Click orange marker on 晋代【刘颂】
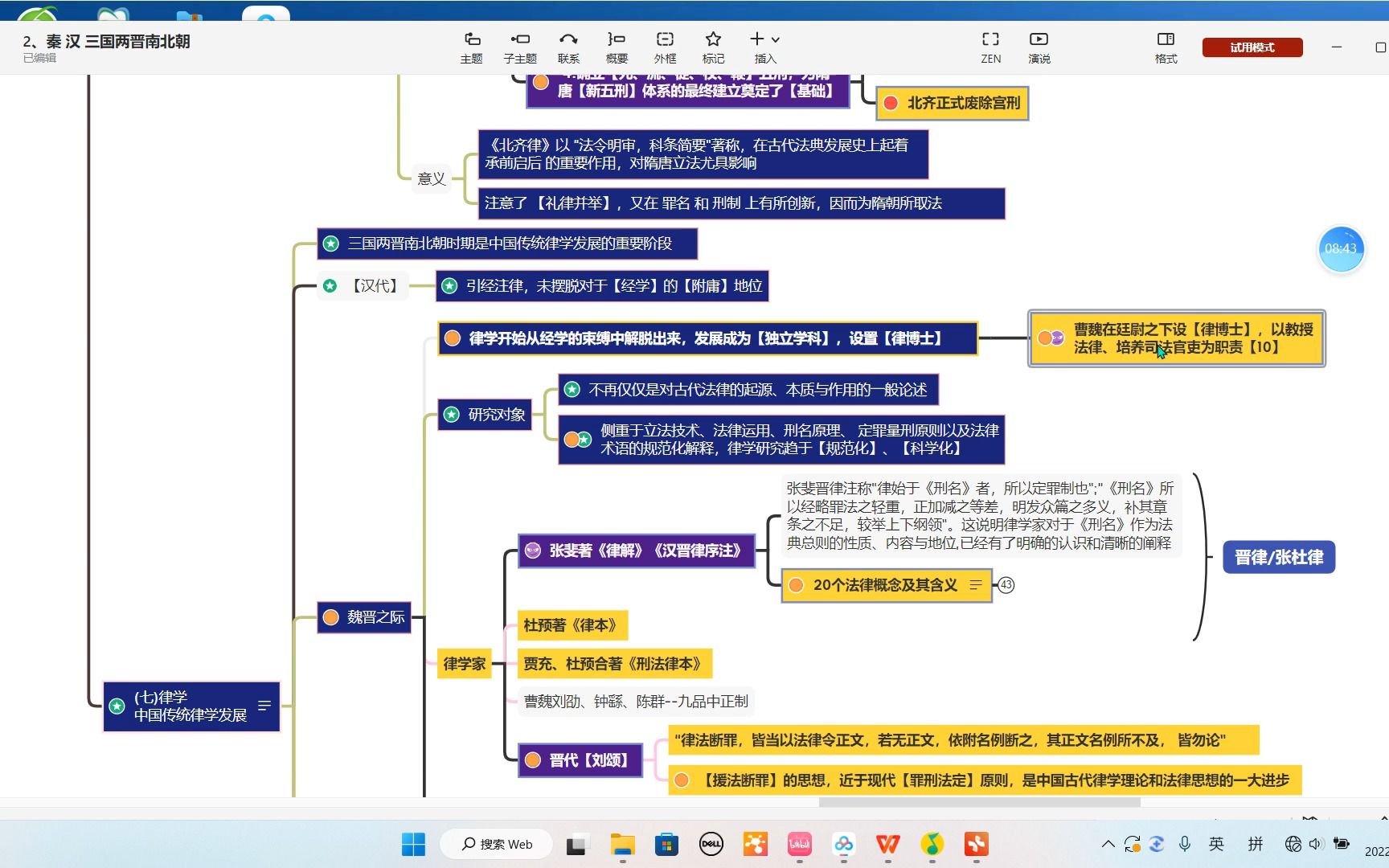The height and width of the screenshot is (868, 1389). tap(532, 760)
